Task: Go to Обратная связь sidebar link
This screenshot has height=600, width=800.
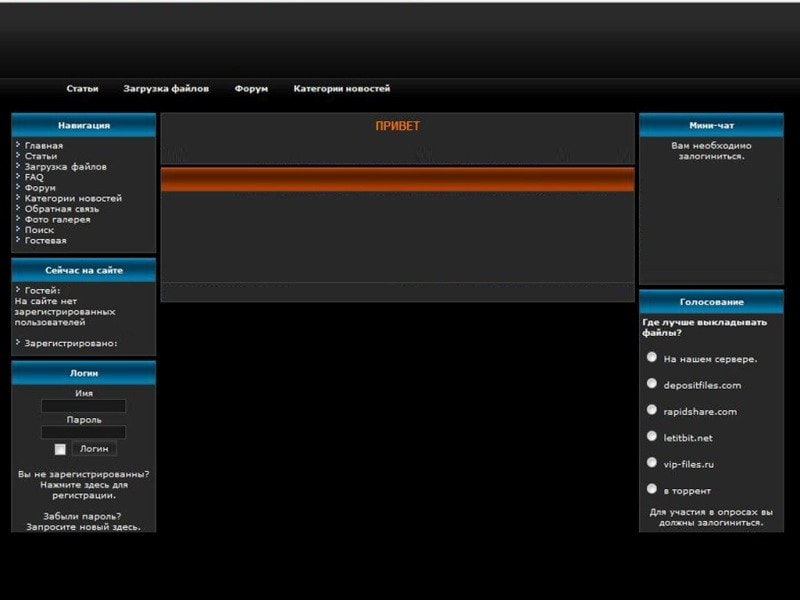Action: (61, 209)
